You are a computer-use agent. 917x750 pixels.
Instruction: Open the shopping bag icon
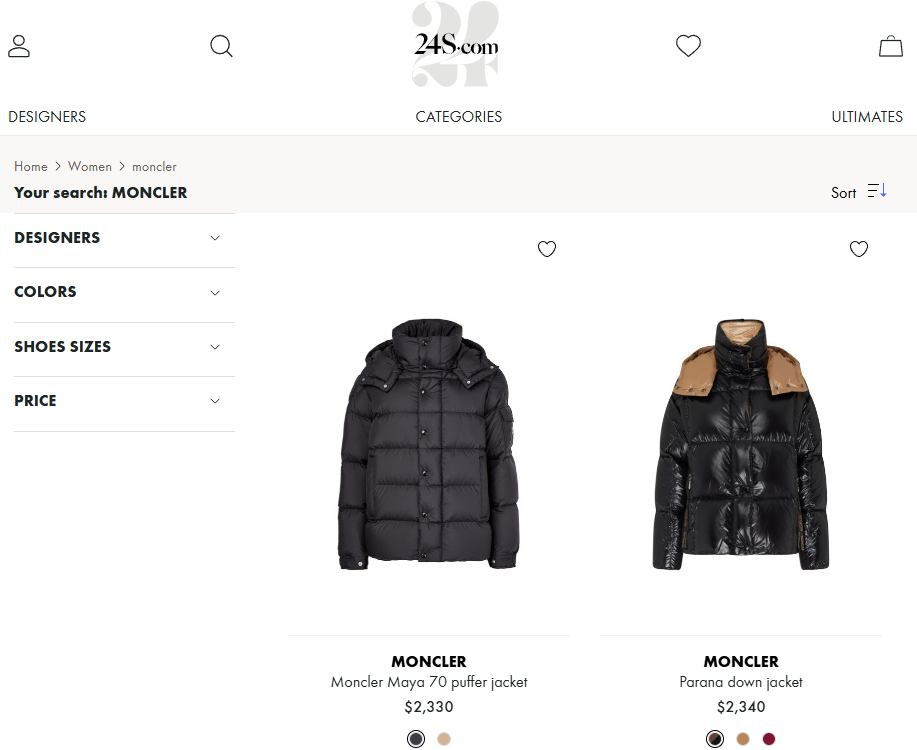[x=891, y=46]
